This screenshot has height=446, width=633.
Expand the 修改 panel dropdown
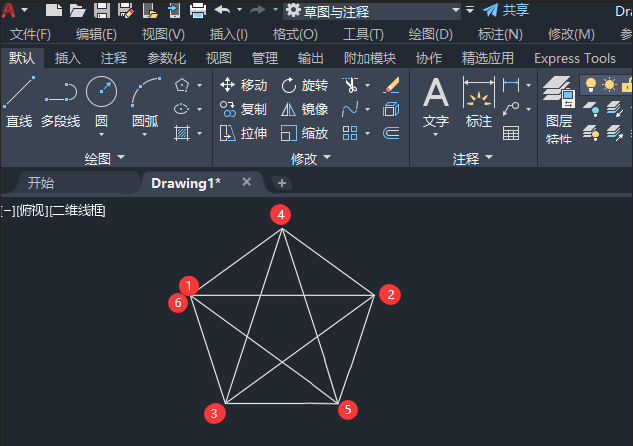point(311,158)
